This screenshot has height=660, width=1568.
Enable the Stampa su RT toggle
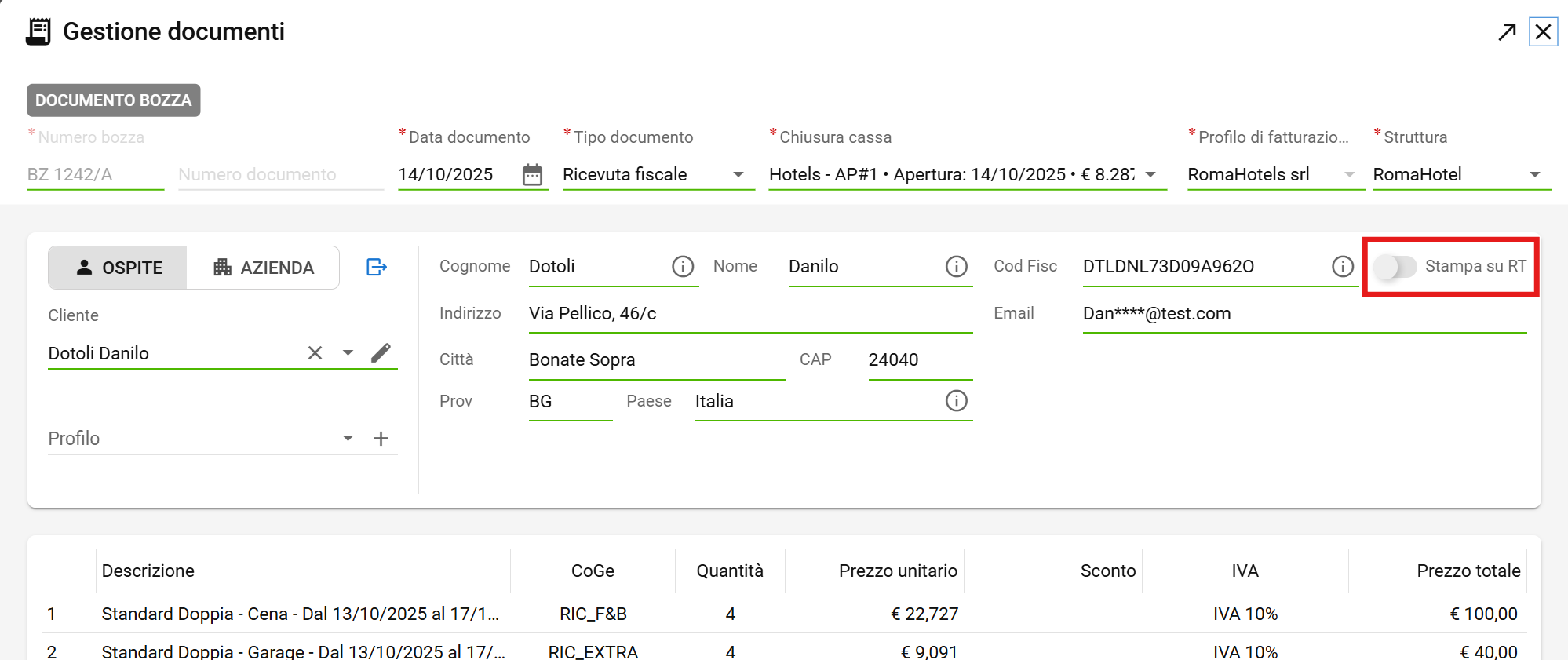tap(1395, 267)
